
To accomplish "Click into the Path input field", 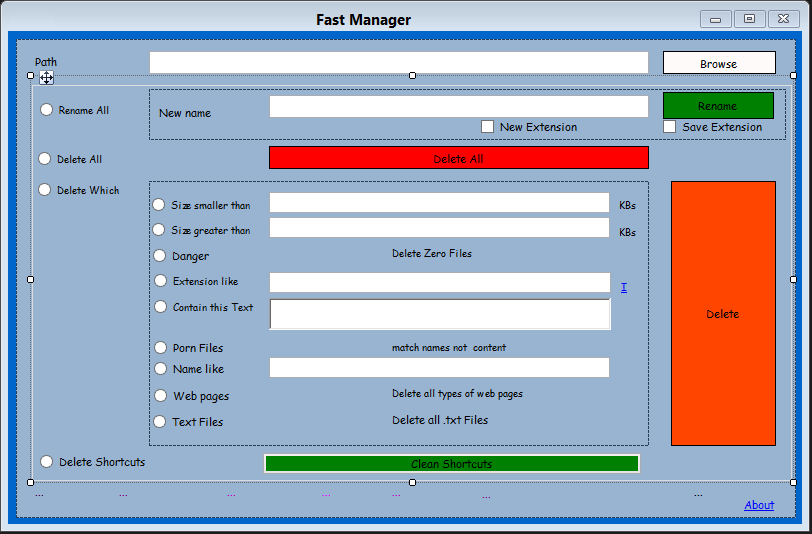I will [x=399, y=63].
